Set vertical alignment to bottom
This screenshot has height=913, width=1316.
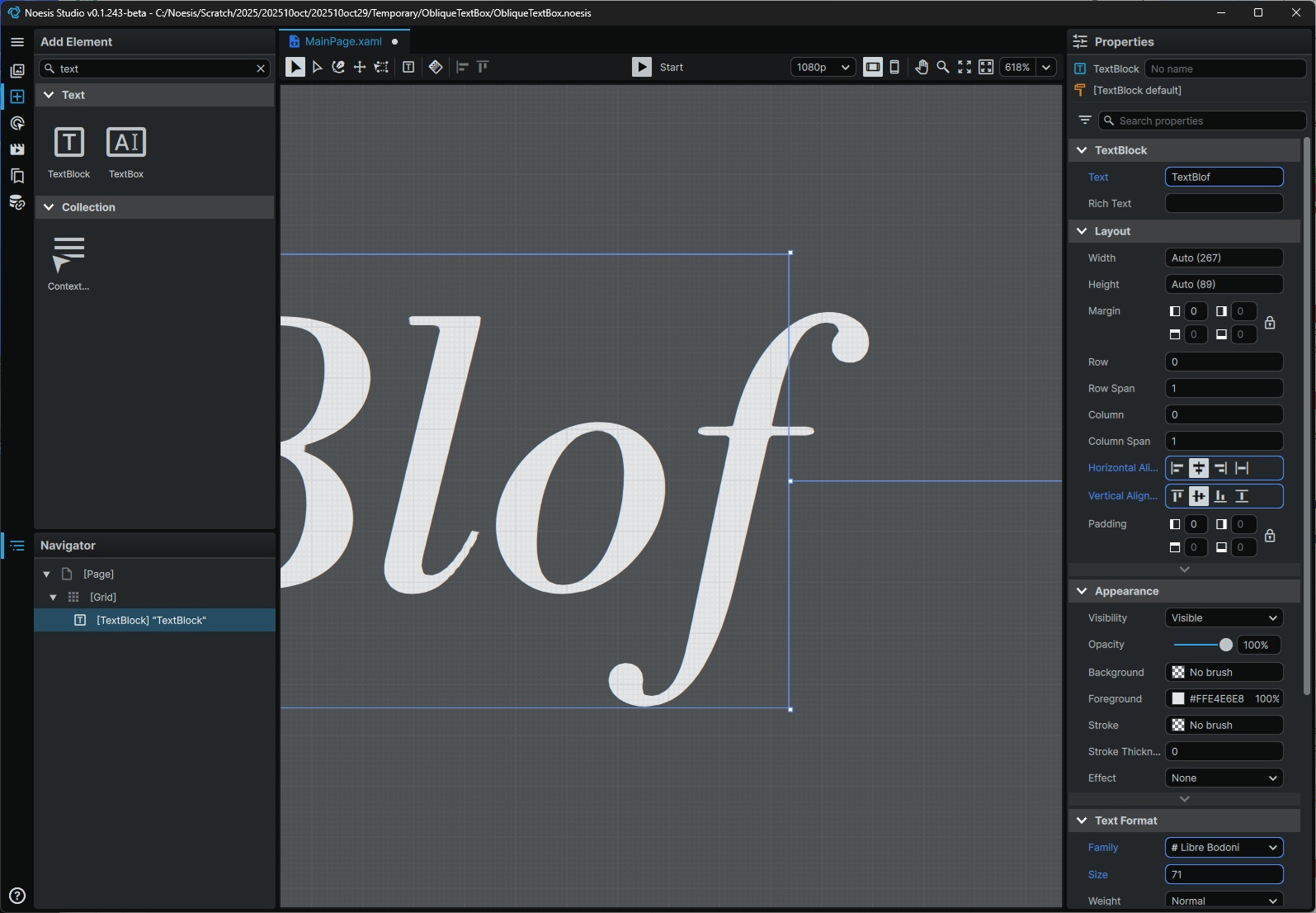1220,496
